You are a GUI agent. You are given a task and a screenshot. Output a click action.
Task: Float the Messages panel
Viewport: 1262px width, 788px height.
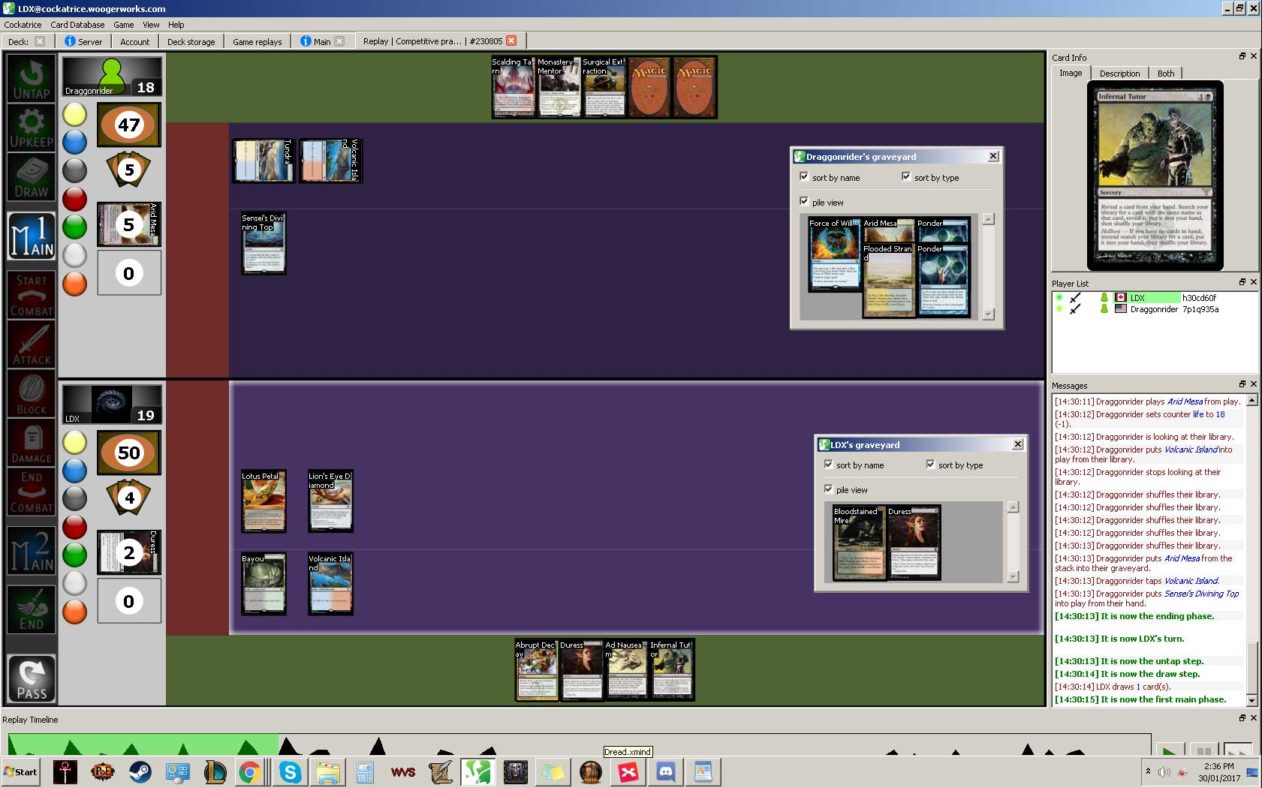click(1242, 384)
